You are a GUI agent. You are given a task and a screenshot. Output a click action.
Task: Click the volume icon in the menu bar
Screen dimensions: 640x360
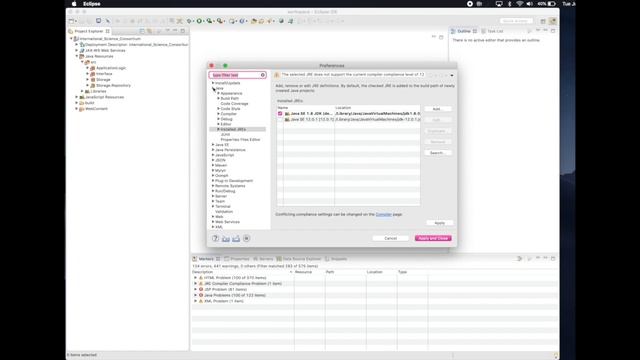pos(529,4)
